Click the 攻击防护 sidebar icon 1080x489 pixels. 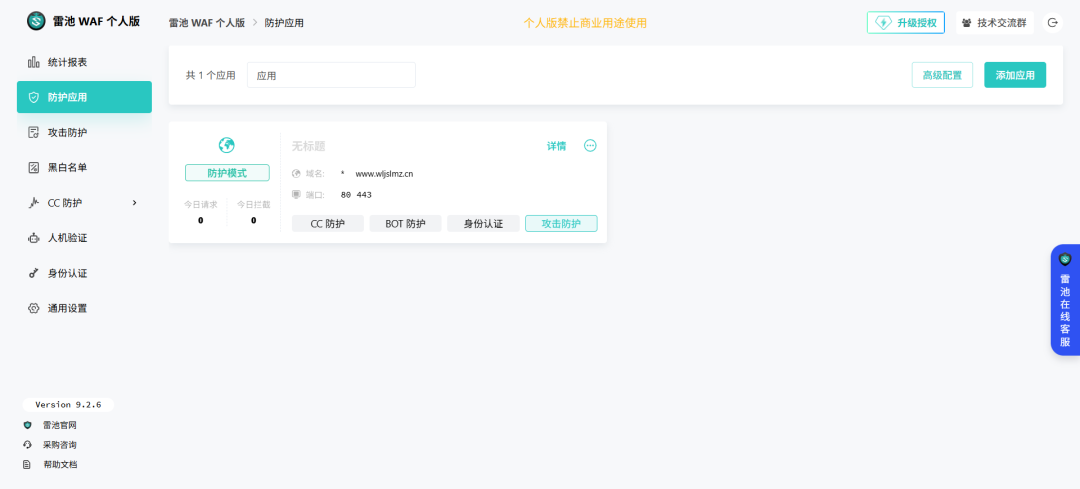[x=34, y=132]
